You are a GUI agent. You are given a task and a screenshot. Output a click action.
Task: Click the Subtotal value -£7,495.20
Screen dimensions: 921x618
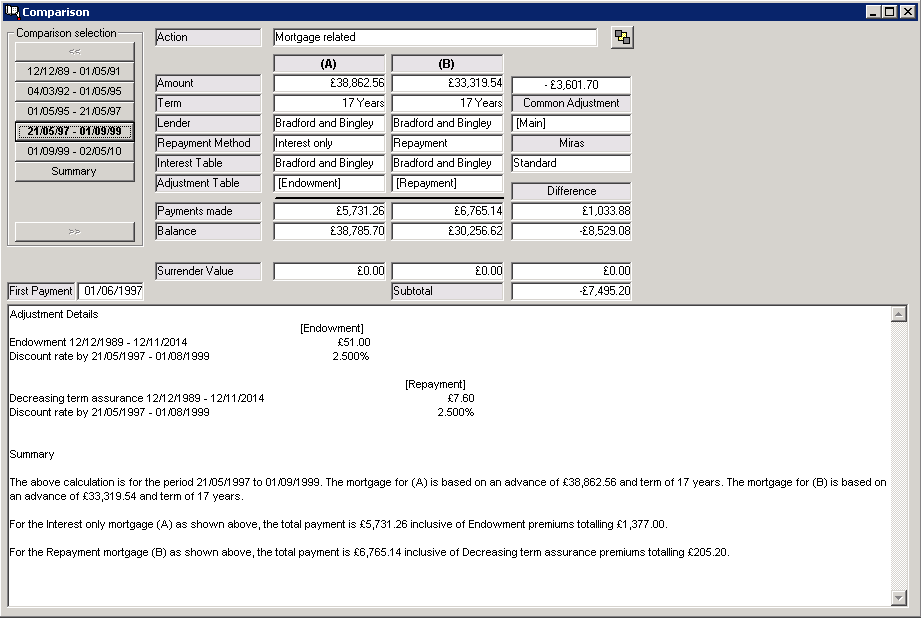(x=571, y=291)
